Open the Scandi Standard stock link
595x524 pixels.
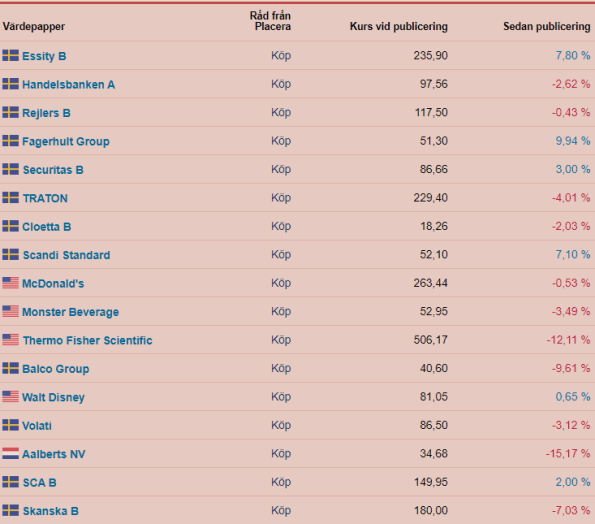coord(66,255)
